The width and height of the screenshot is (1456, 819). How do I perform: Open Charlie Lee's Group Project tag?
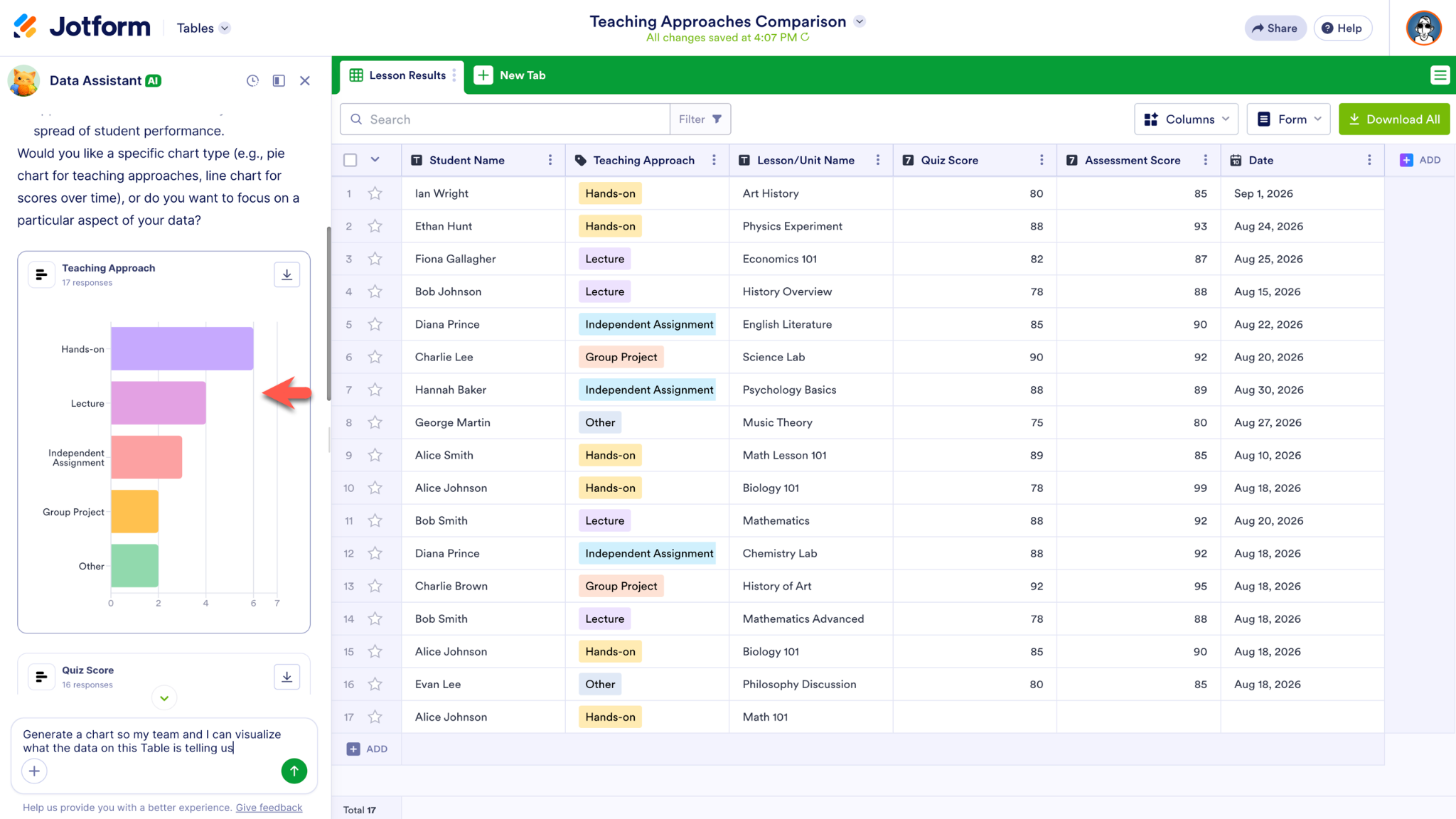pyautogui.click(x=621, y=357)
